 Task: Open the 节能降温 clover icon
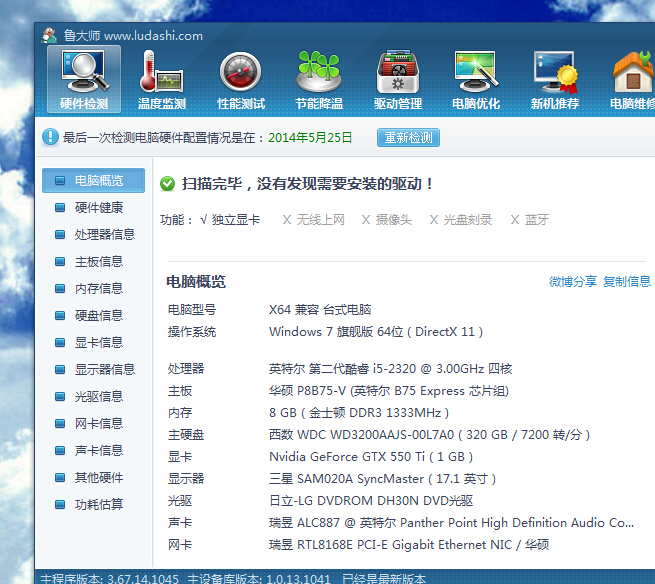pos(319,79)
